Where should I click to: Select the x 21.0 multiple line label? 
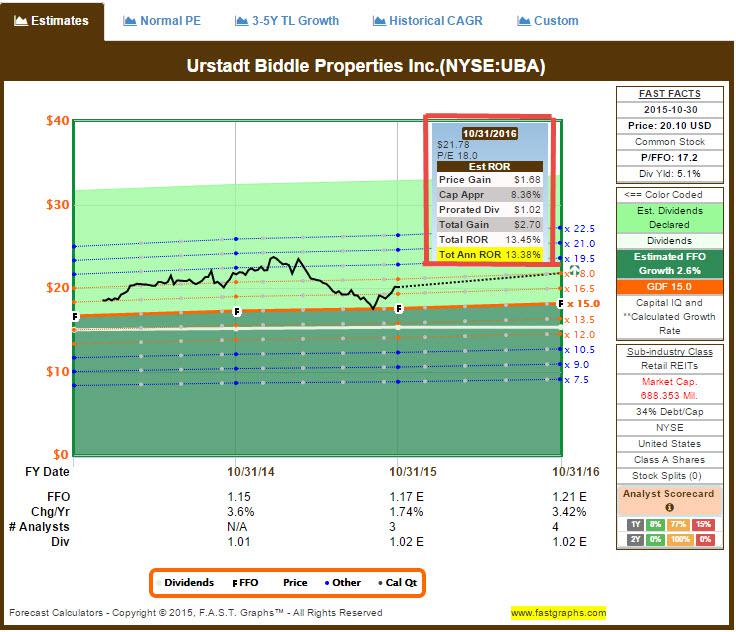tap(580, 244)
